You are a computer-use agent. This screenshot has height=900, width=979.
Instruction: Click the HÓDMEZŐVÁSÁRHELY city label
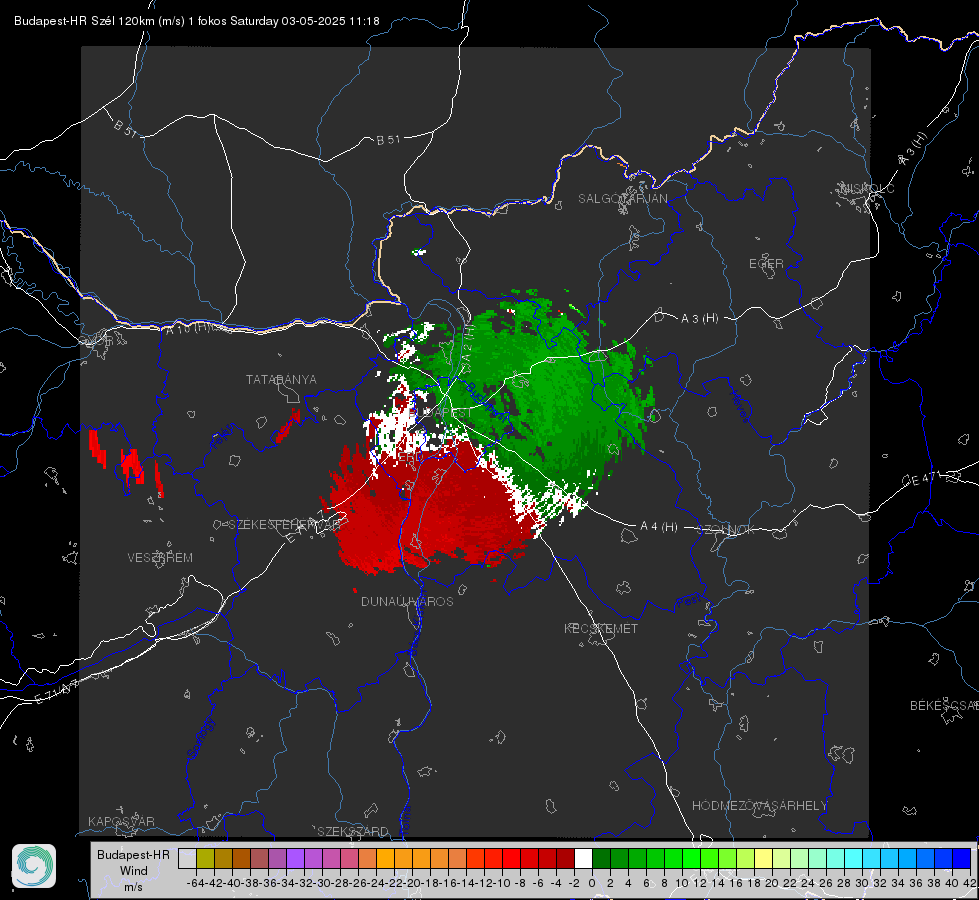coord(759,806)
